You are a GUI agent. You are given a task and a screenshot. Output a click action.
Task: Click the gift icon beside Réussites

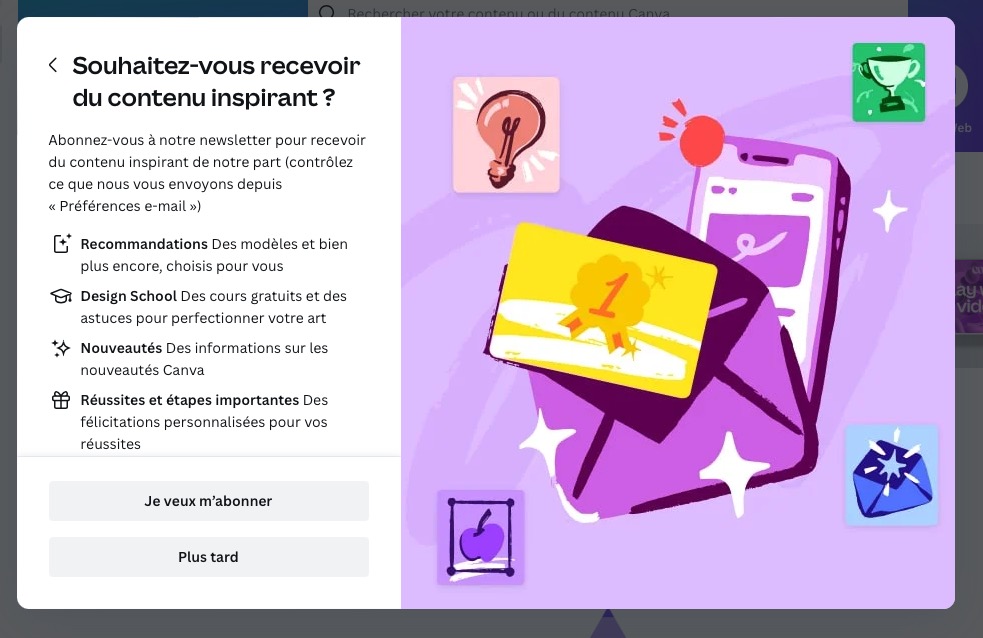[x=61, y=400]
